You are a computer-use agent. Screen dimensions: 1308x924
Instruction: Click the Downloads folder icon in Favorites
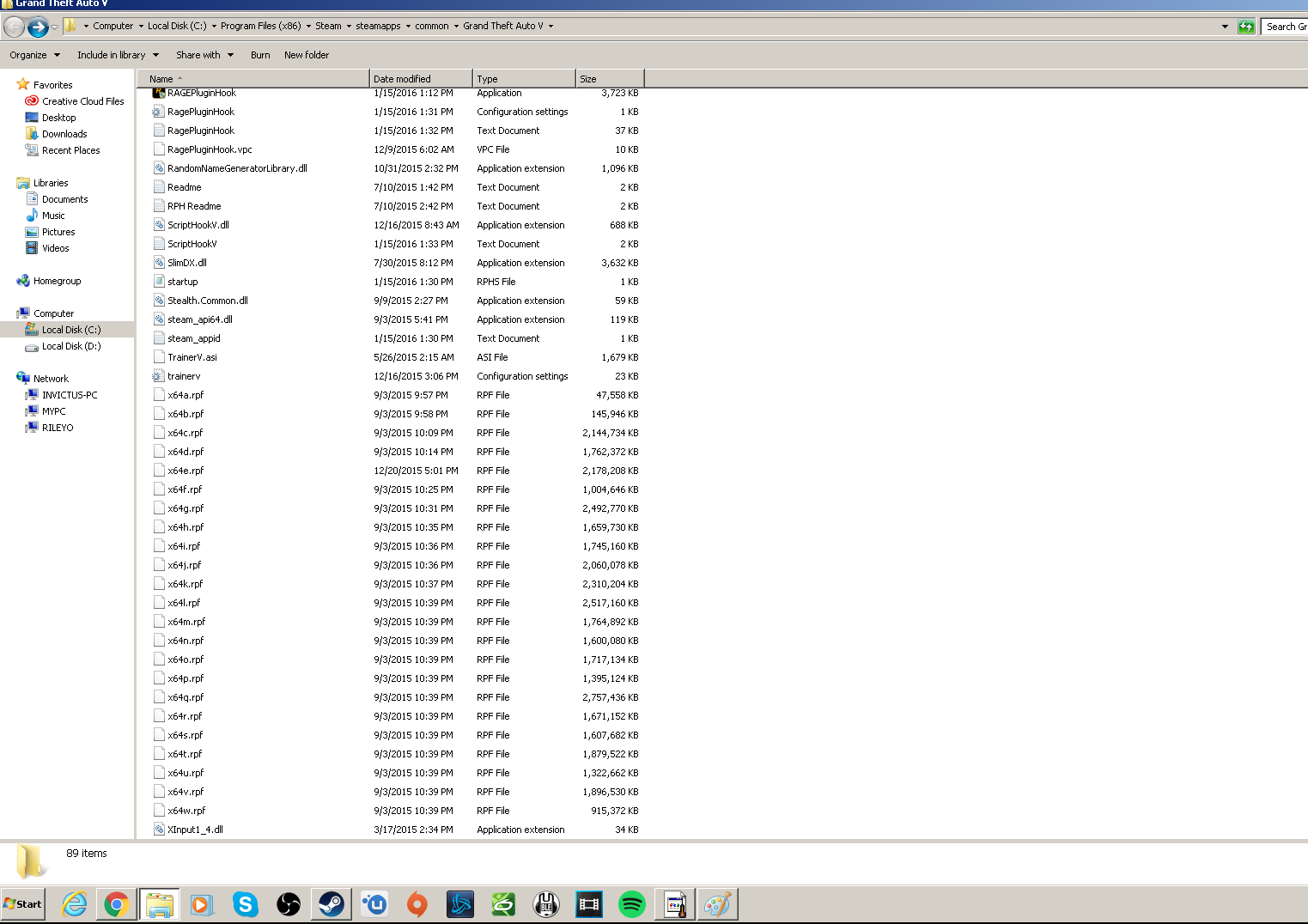(x=32, y=134)
